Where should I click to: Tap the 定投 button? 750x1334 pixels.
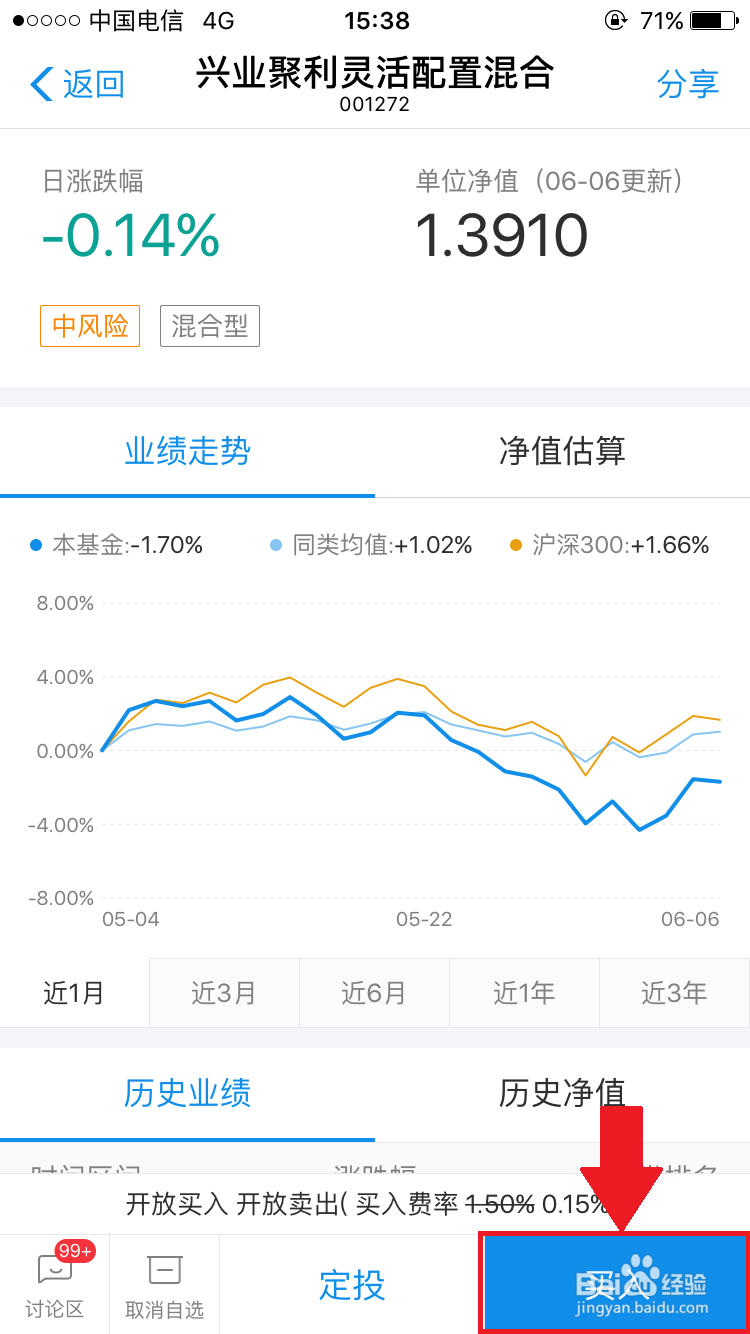[x=352, y=1284]
